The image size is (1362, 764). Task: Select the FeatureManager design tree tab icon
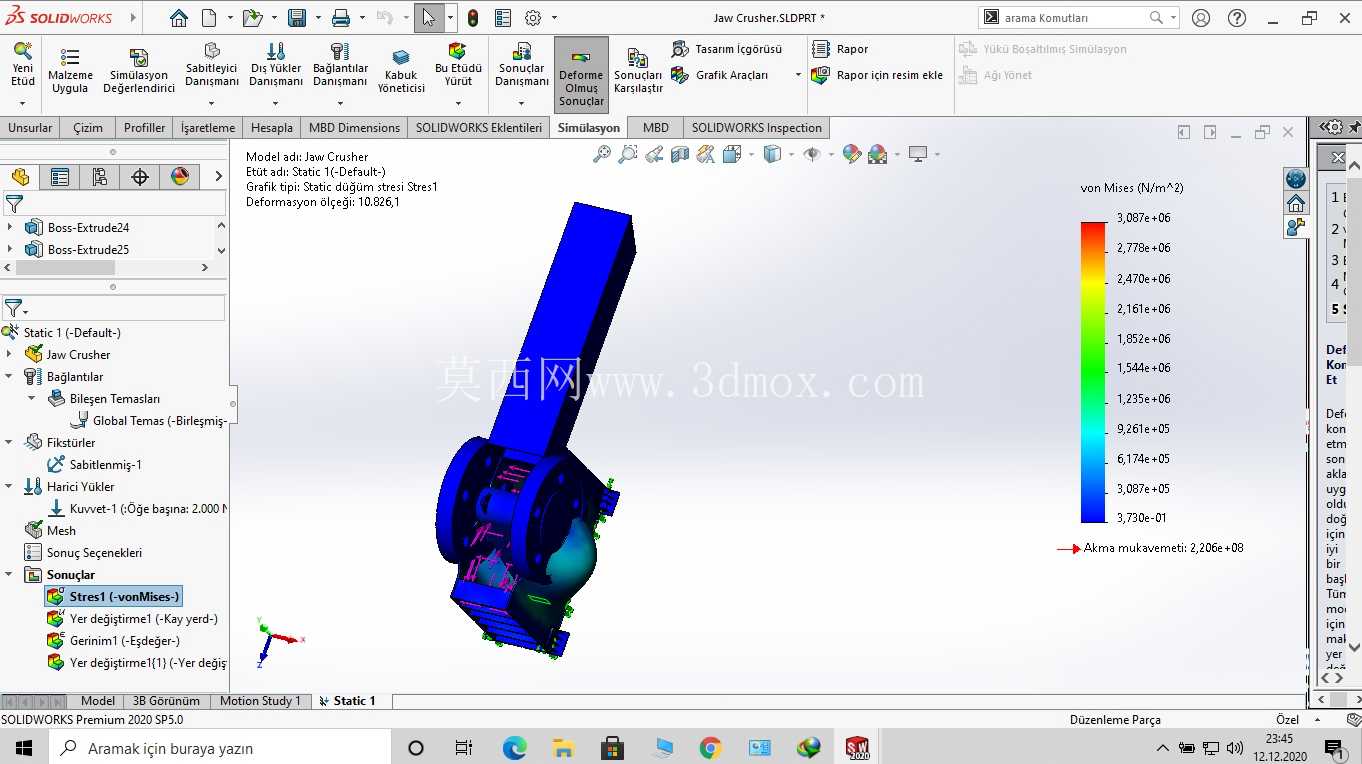20,177
